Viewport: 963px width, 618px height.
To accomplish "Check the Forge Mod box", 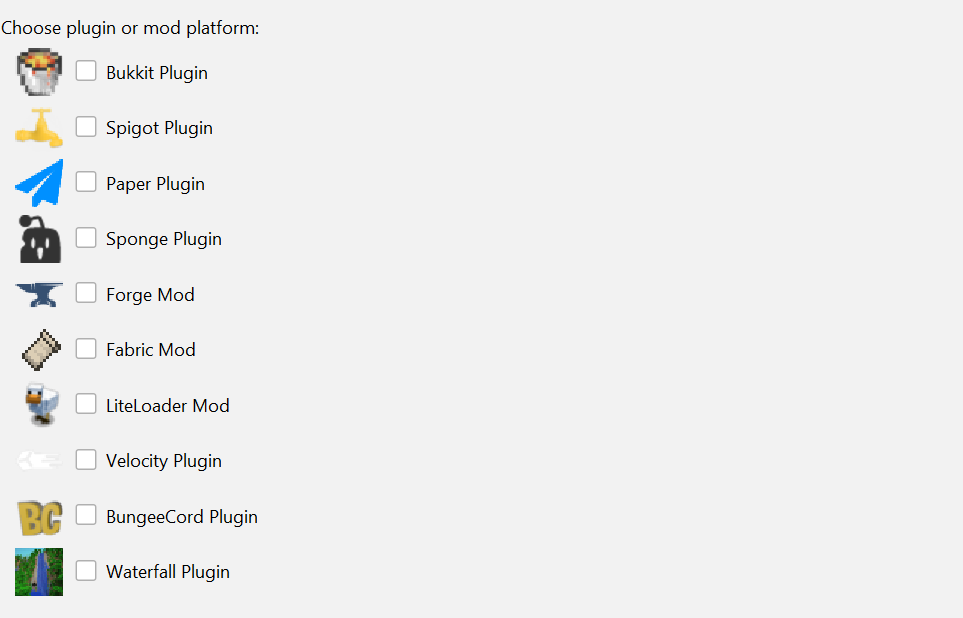I will (x=86, y=293).
